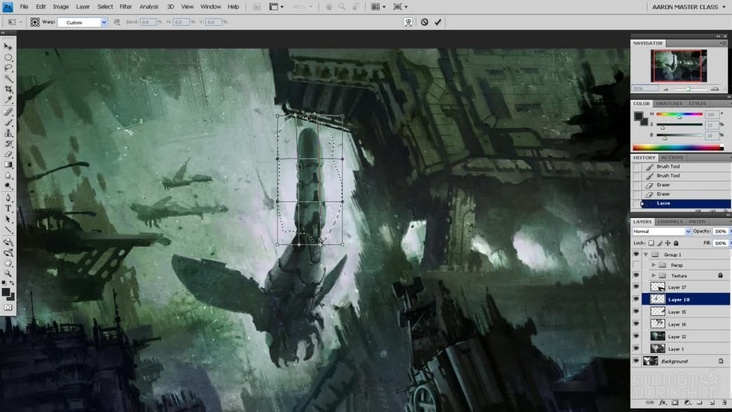Image resolution: width=732 pixels, height=412 pixels.
Task: Select the Lasso tool
Action: [9, 69]
